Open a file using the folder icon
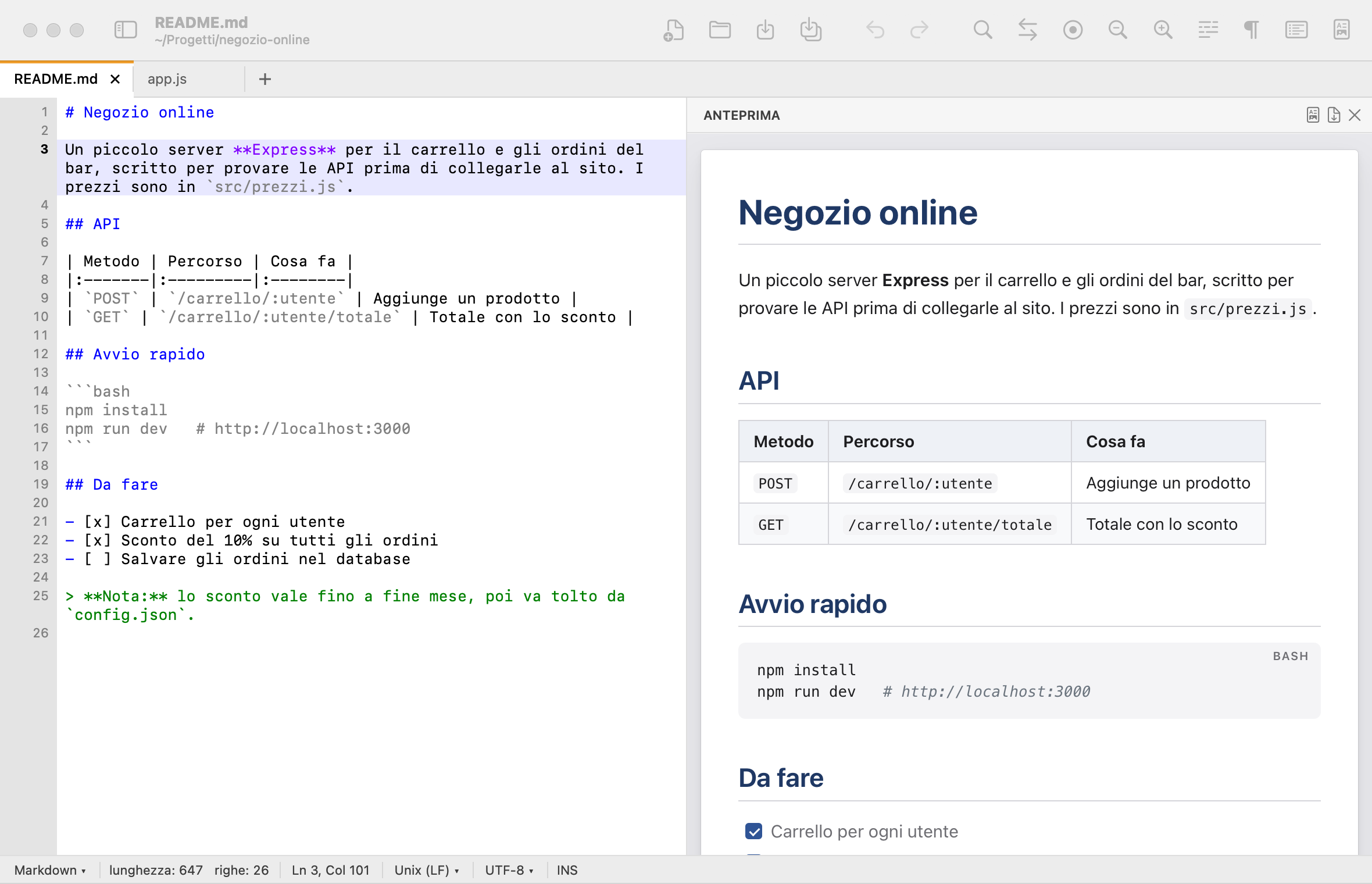Viewport: 1372px width, 884px height. point(720,30)
